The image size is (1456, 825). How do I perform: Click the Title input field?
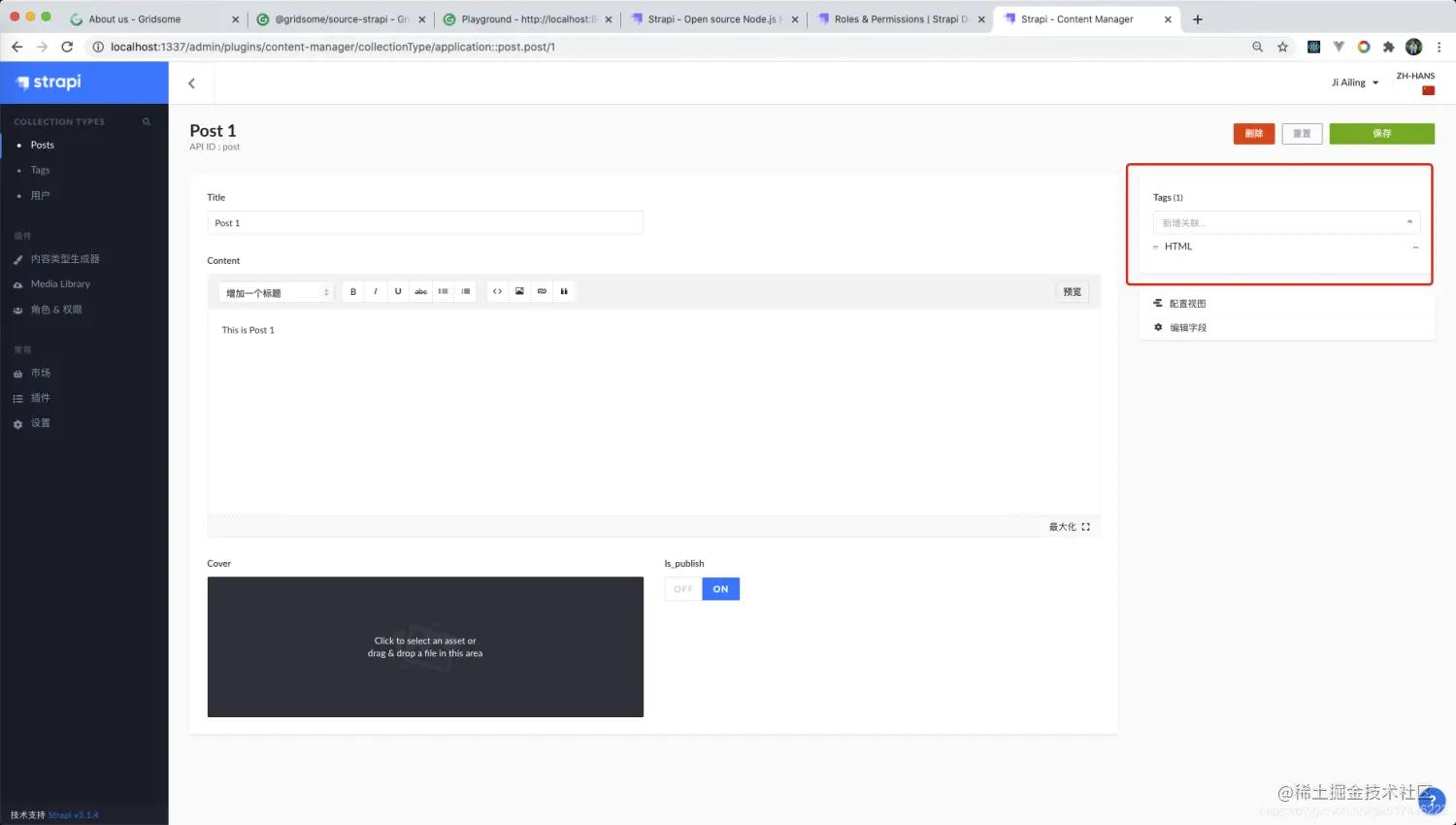tap(425, 223)
